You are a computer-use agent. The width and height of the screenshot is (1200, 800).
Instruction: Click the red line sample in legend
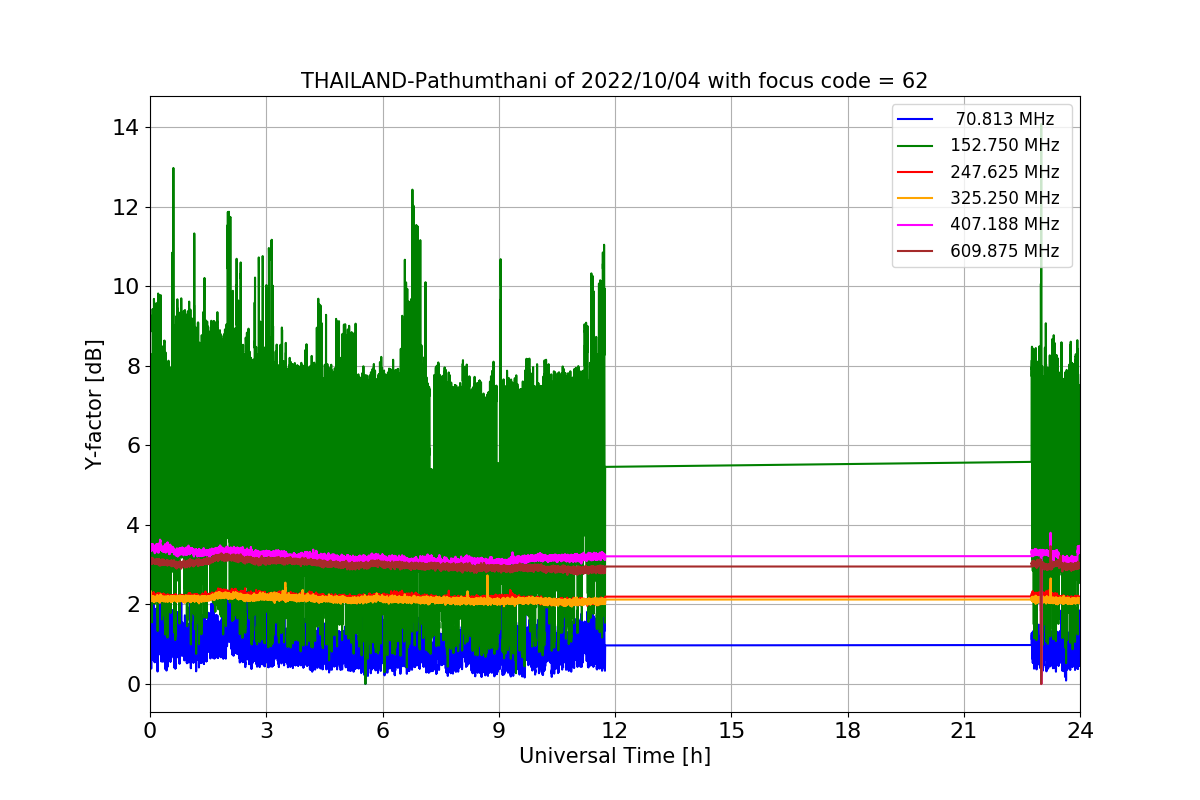pyautogui.click(x=916, y=172)
